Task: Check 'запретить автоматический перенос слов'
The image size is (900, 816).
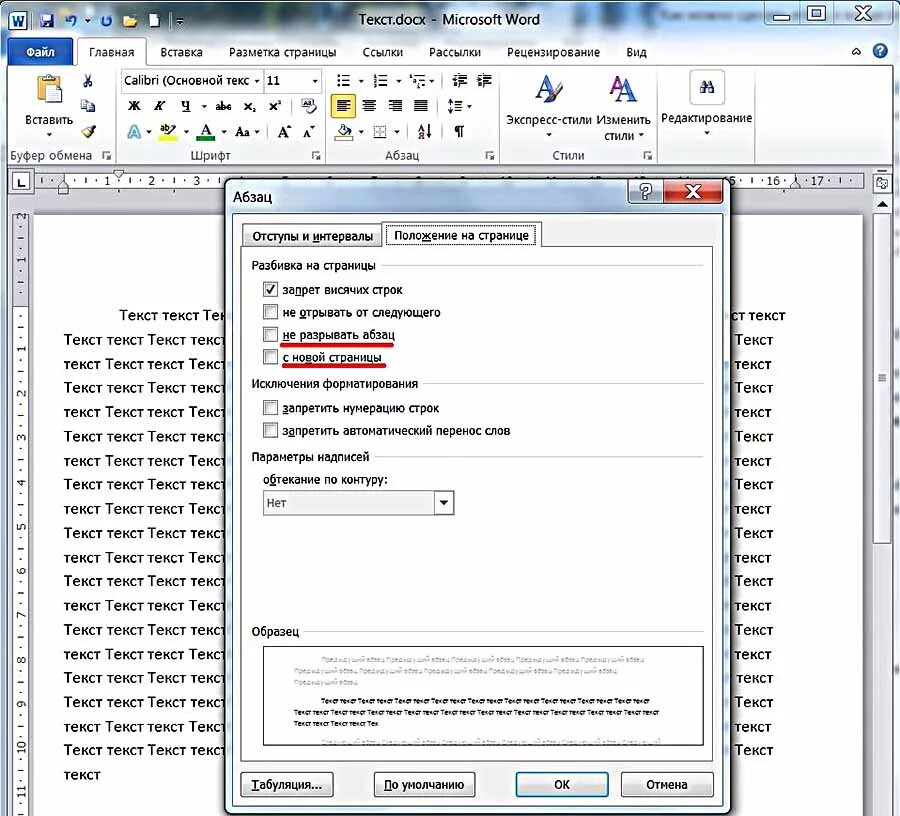Action: (x=270, y=430)
